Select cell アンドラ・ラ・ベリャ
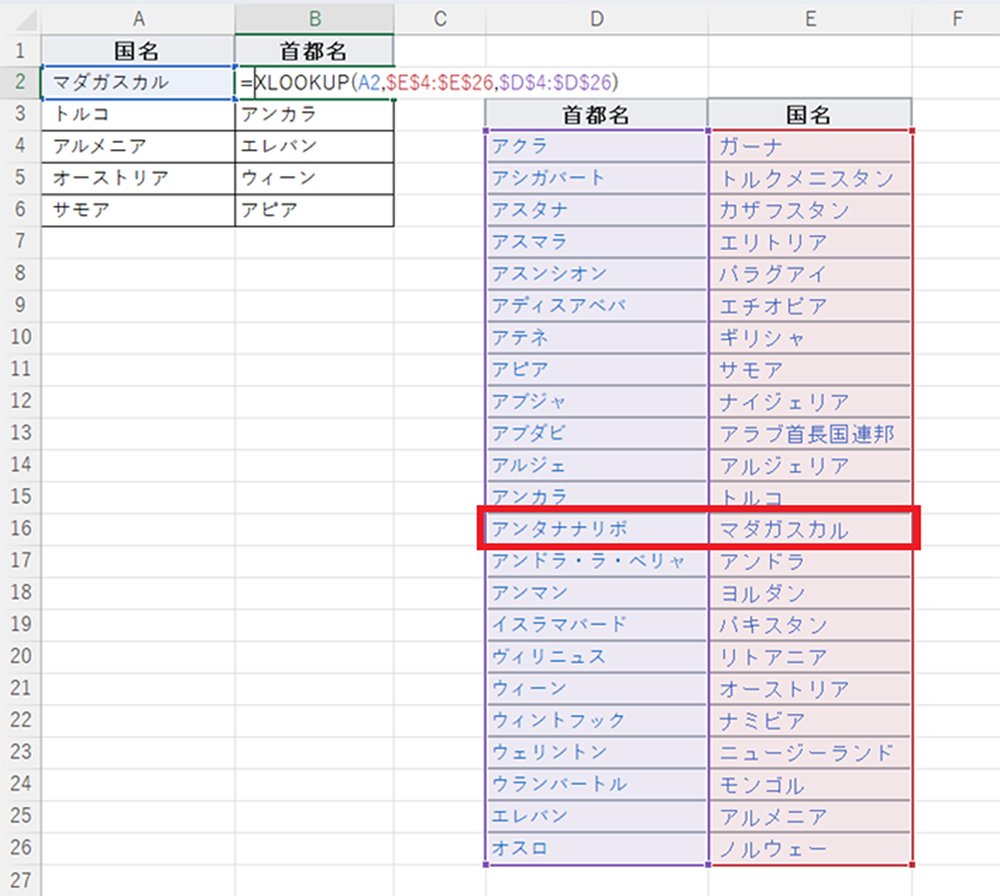The height and width of the screenshot is (896, 1000). (x=597, y=561)
